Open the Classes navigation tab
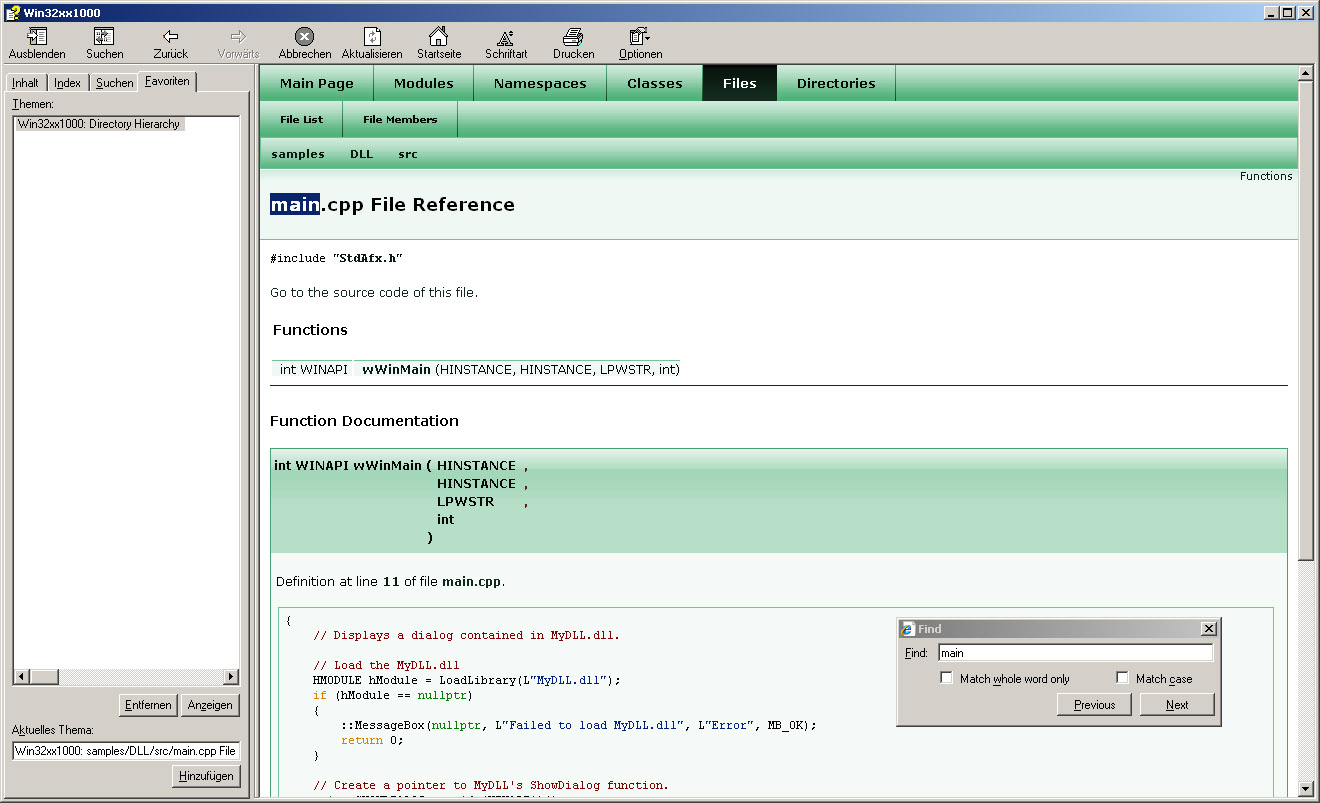Screen dimensions: 1320x803 coord(654,84)
